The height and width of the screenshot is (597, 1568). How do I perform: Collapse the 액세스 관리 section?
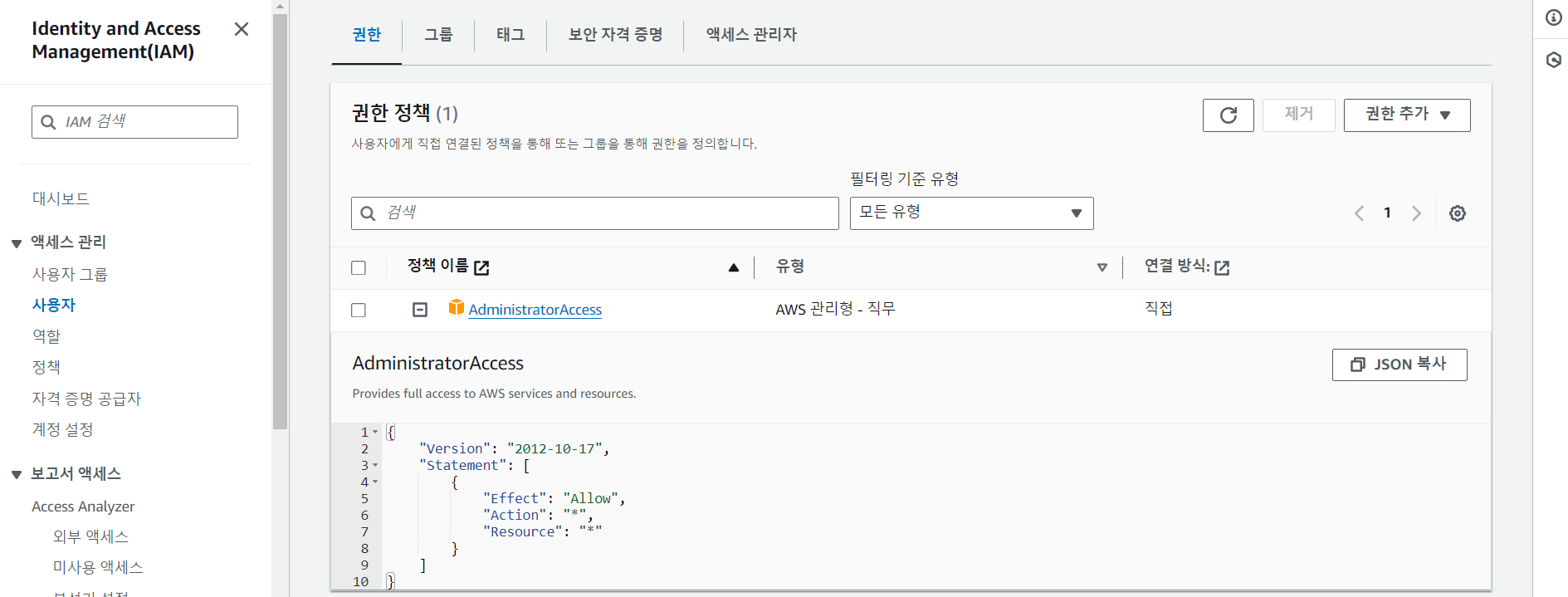tap(16, 243)
